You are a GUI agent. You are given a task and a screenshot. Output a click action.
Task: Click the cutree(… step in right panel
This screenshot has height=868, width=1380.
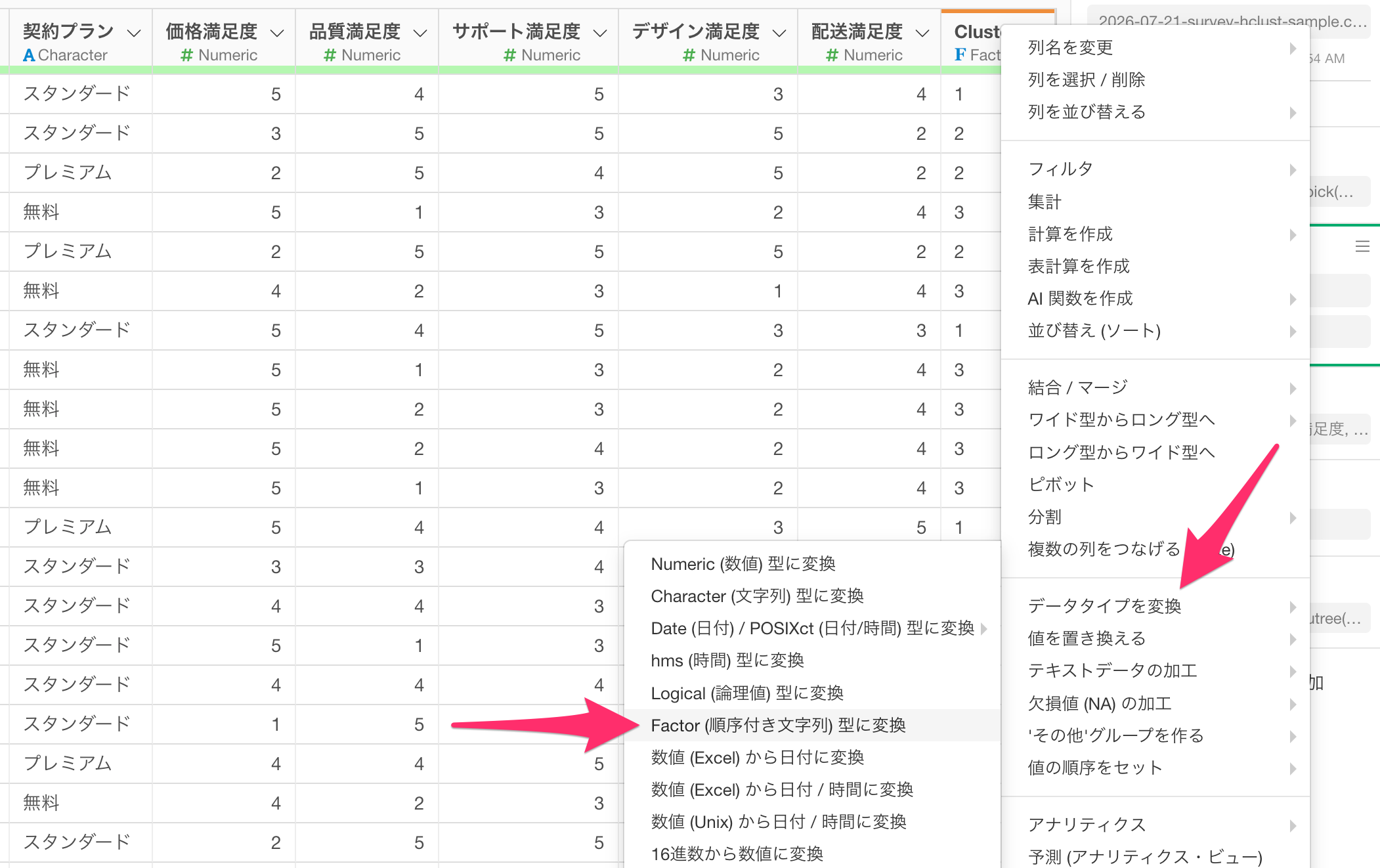1339,618
